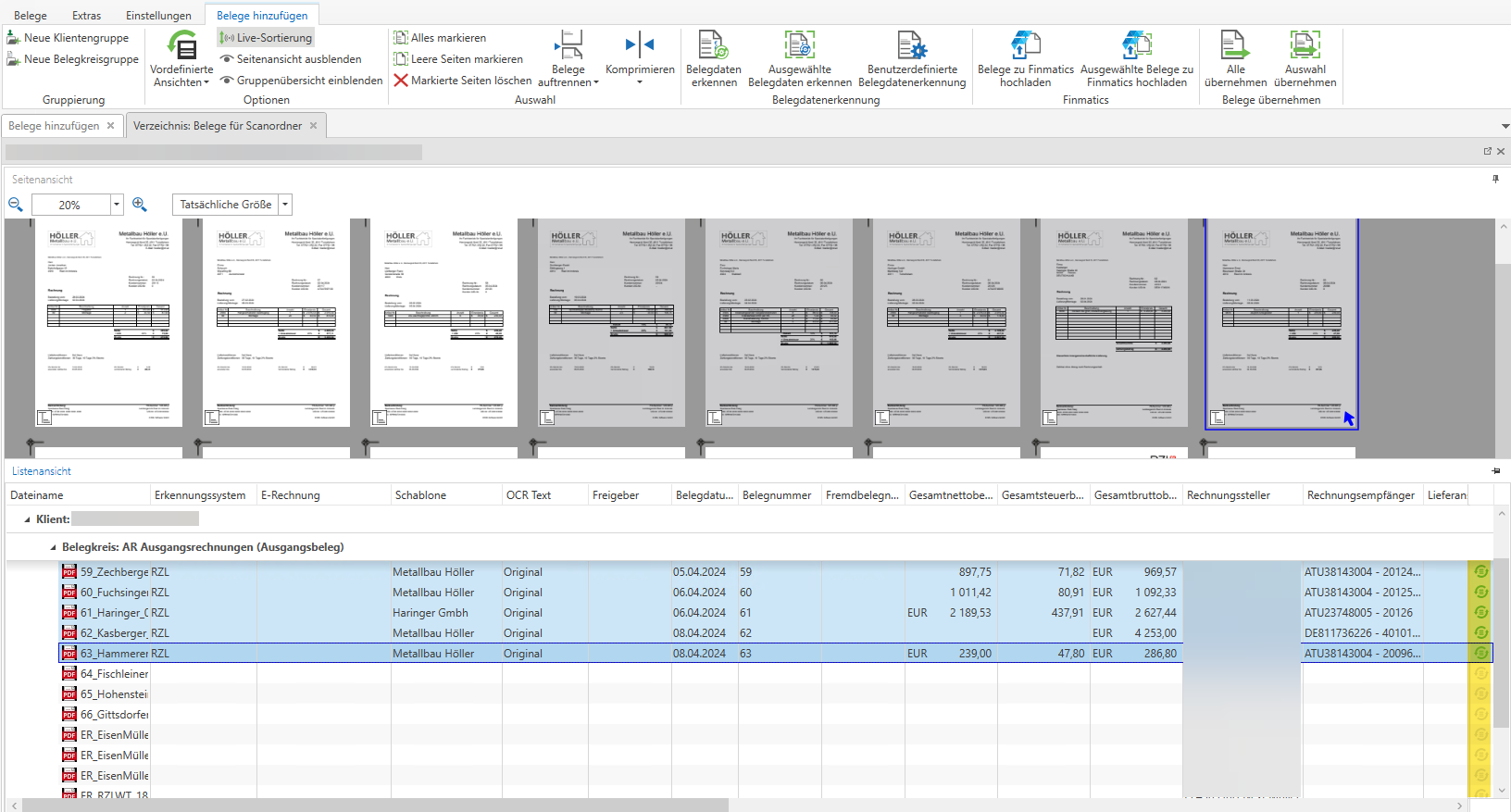The height and width of the screenshot is (812, 1511).
Task: Click Komprimieren icon in ribbon
Action: pos(639,45)
